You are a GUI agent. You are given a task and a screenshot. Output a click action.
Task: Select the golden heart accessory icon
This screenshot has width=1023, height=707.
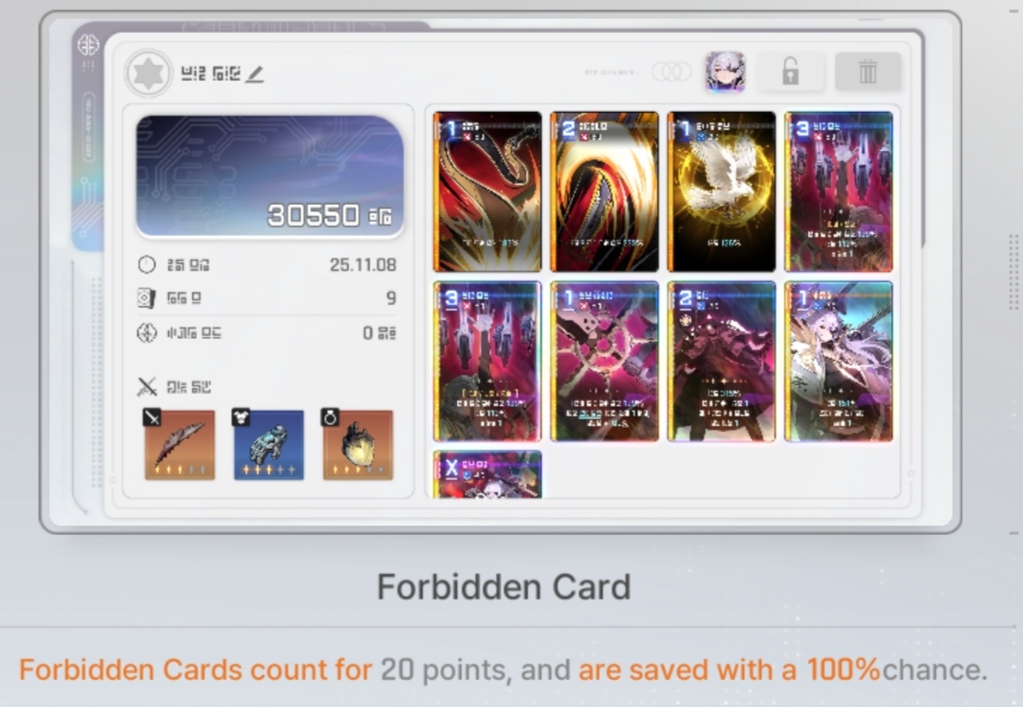click(x=358, y=445)
